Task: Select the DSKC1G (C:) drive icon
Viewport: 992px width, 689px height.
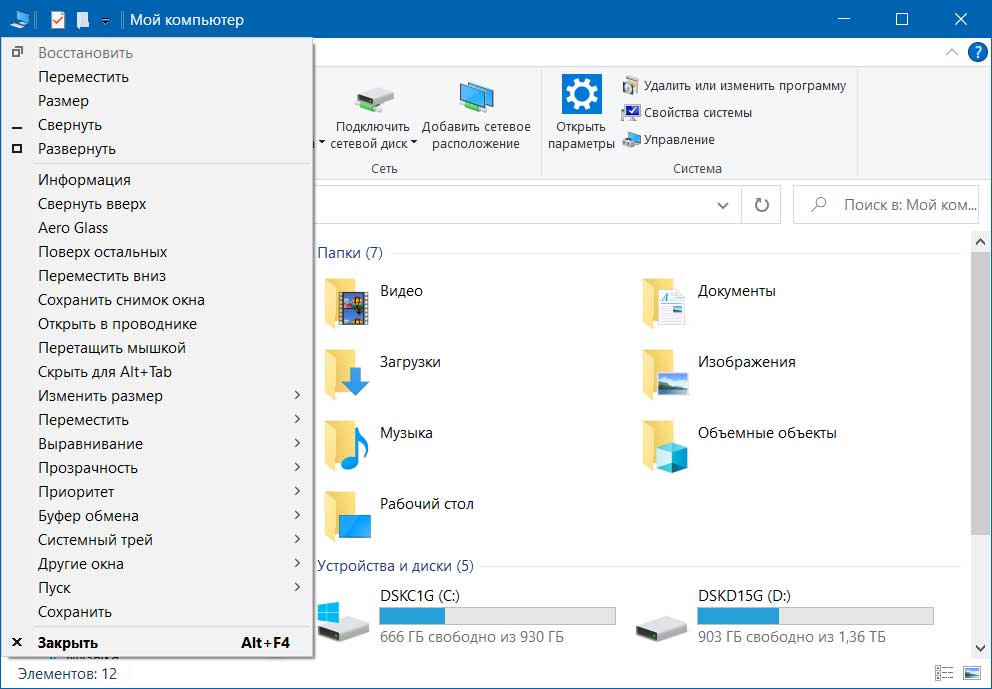Action: point(343,620)
